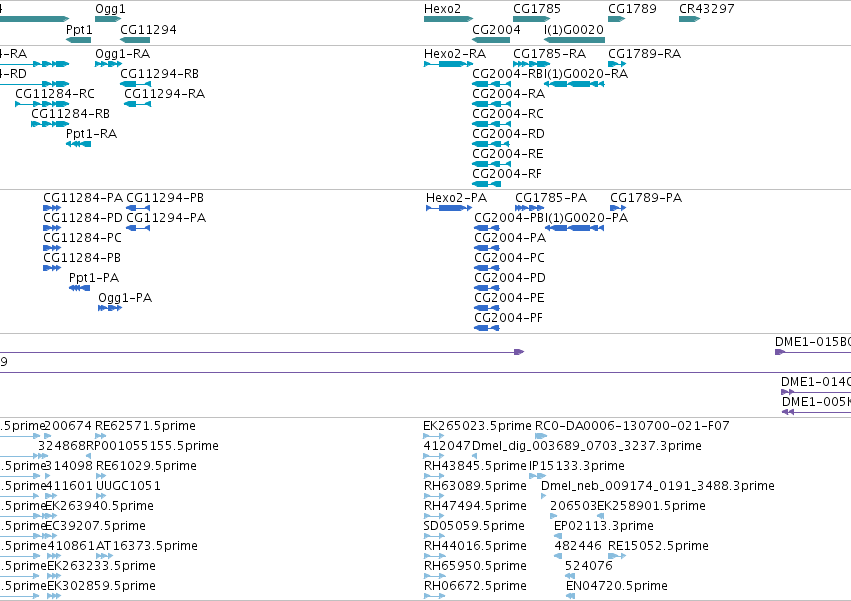
Task: Click transcript CG11284-RB
Action: [50, 124]
